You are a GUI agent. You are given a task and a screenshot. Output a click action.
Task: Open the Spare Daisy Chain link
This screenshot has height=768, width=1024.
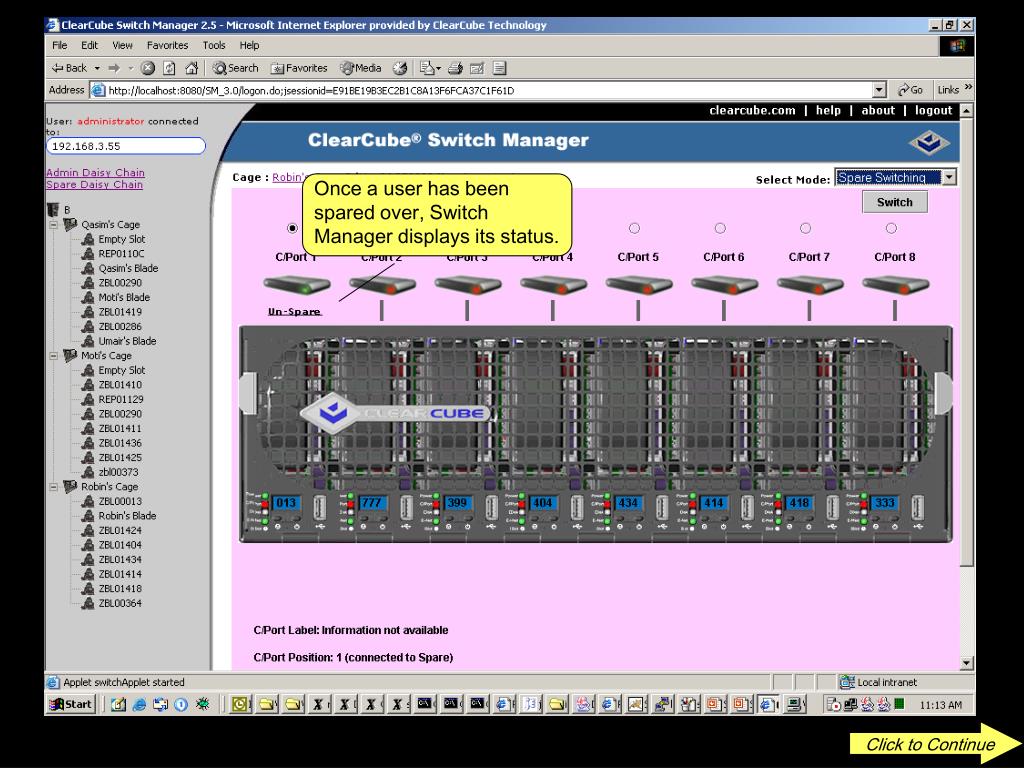(x=95, y=185)
